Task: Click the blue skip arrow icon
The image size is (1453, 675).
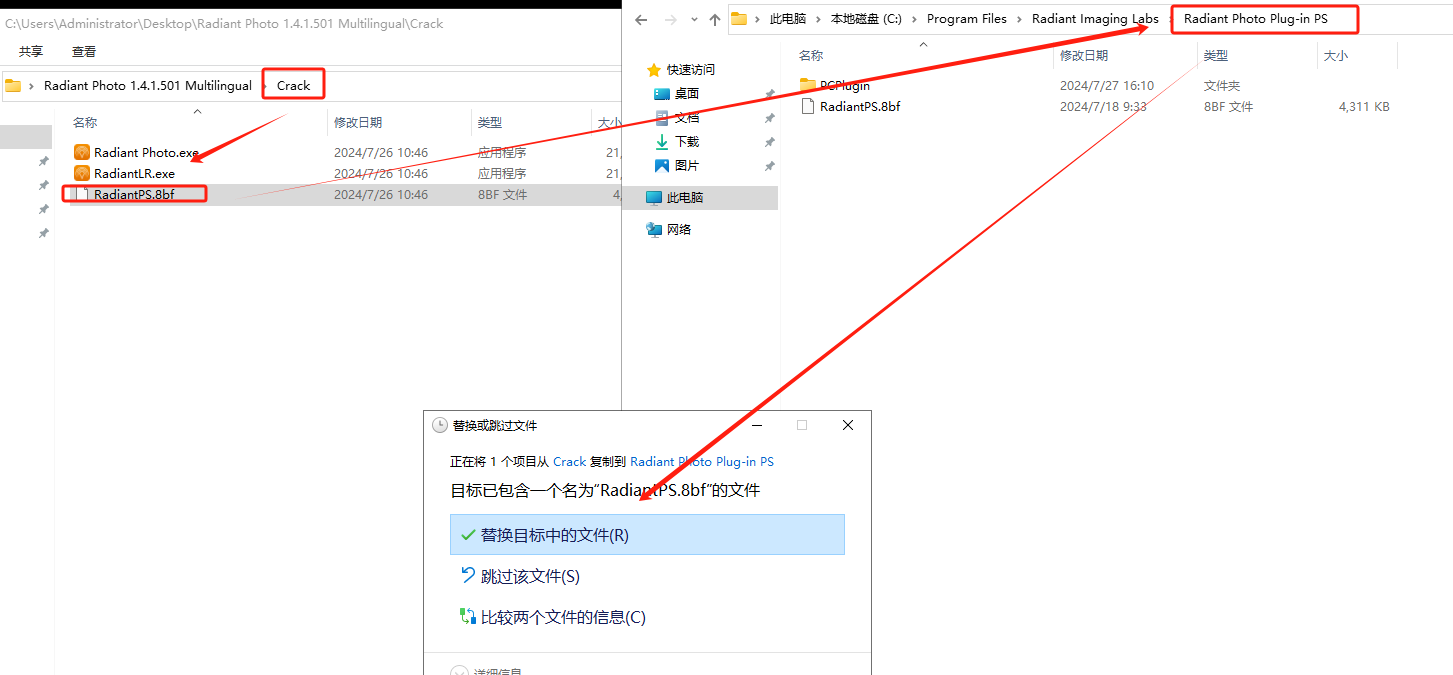Action: point(468,576)
